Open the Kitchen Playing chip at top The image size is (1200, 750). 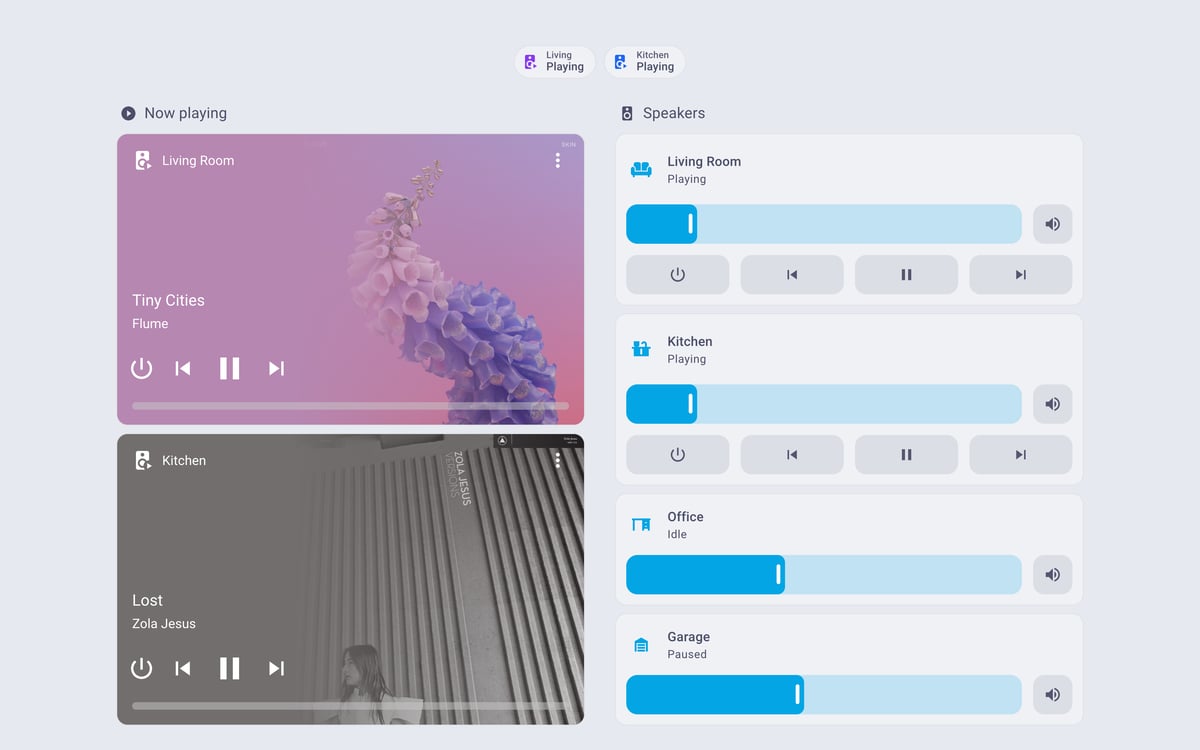pos(645,62)
